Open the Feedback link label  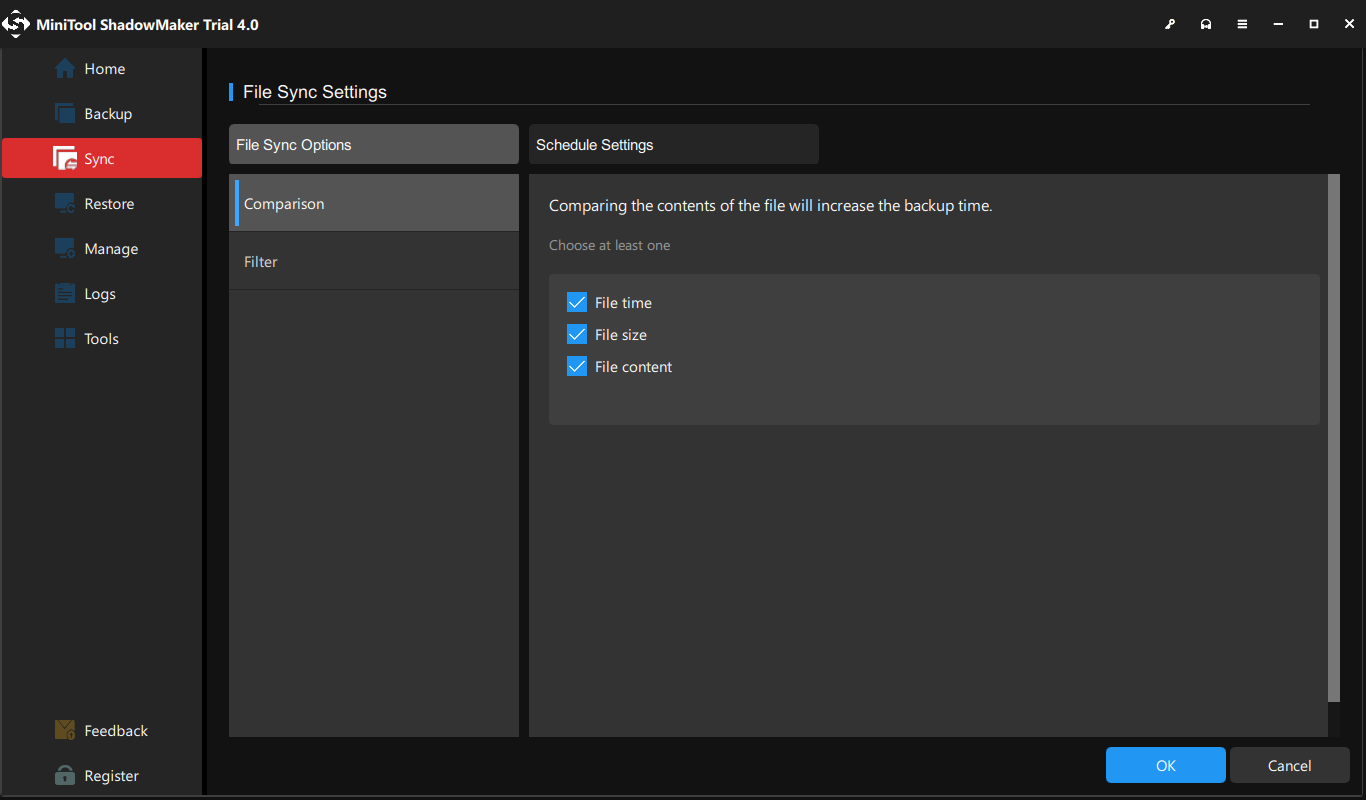(x=116, y=731)
